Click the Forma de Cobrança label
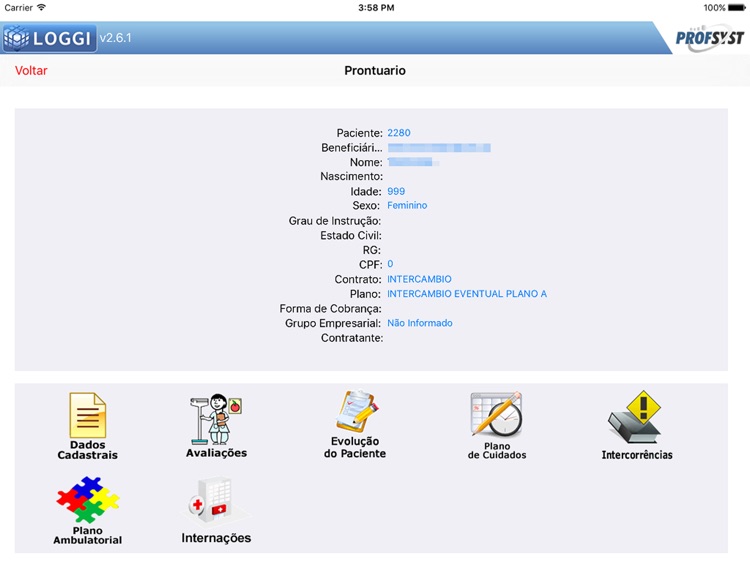 pyautogui.click(x=331, y=309)
